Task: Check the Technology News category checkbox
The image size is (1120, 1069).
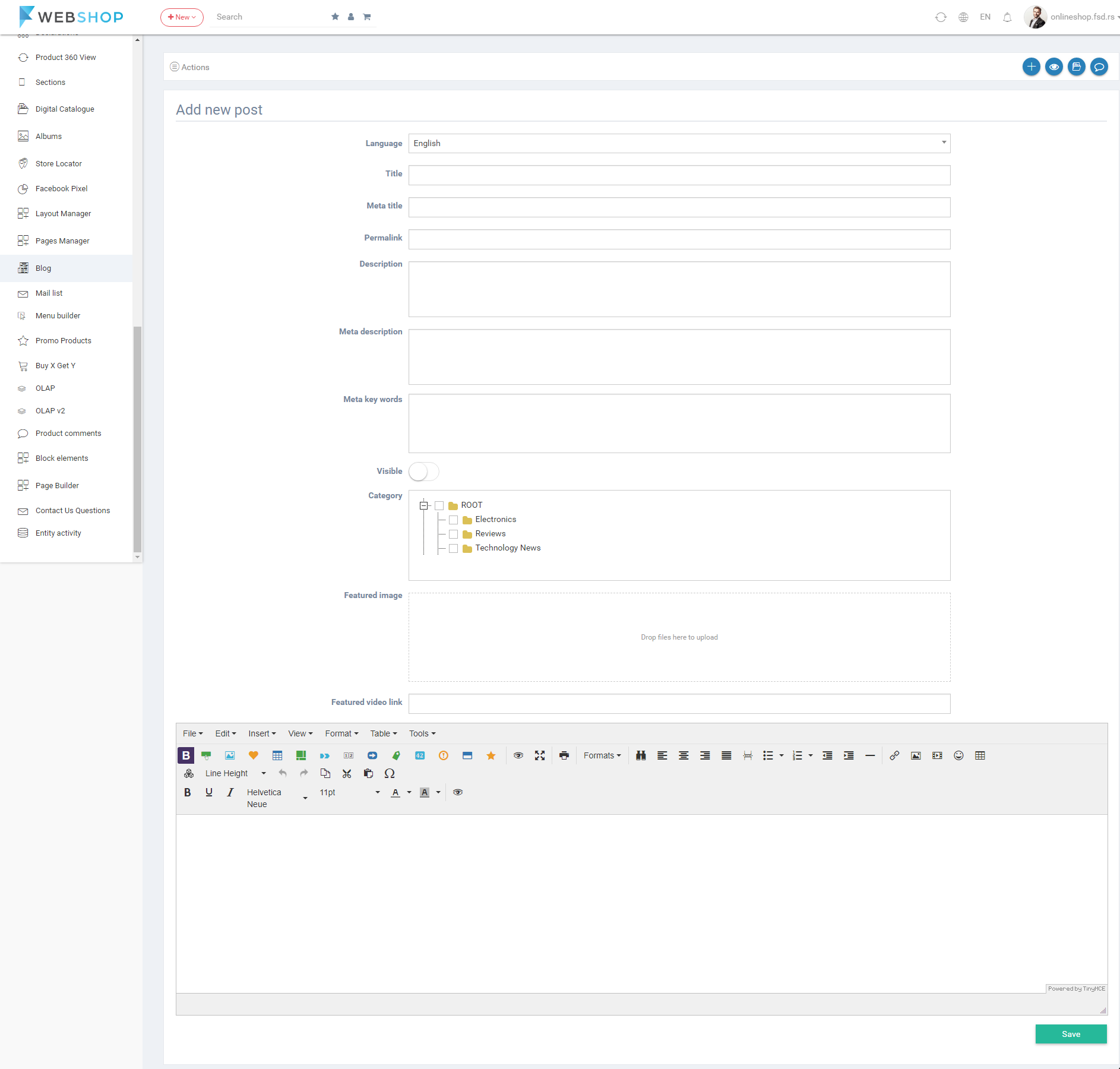Action: click(454, 548)
